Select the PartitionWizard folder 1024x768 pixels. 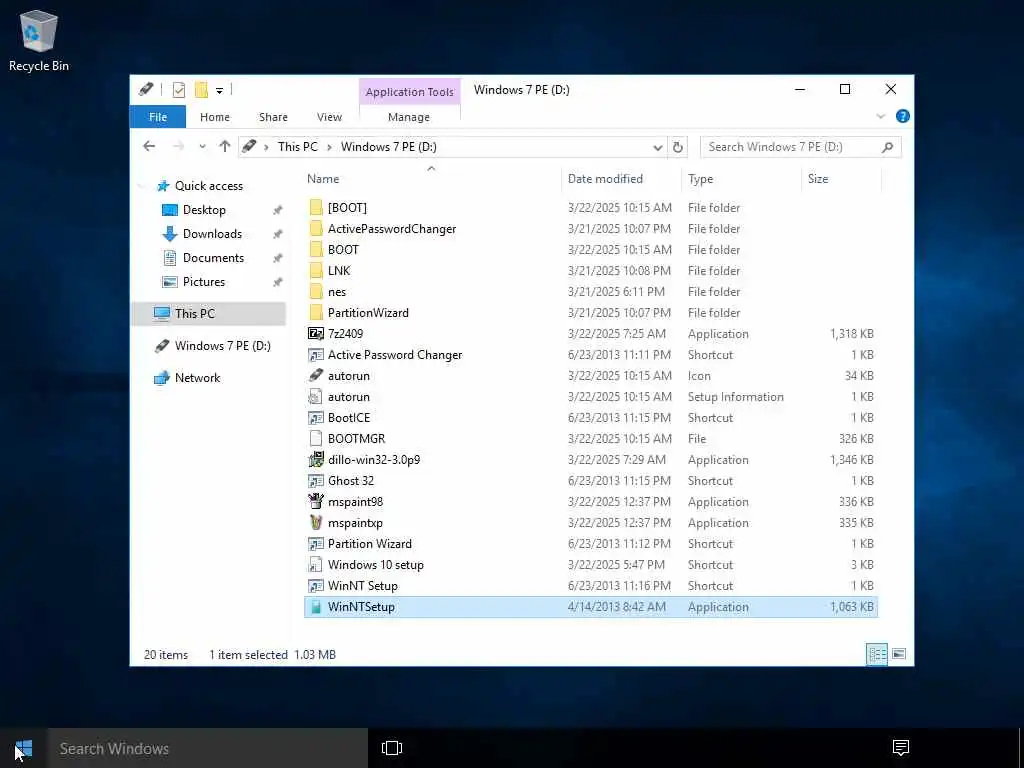pyautogui.click(x=368, y=313)
